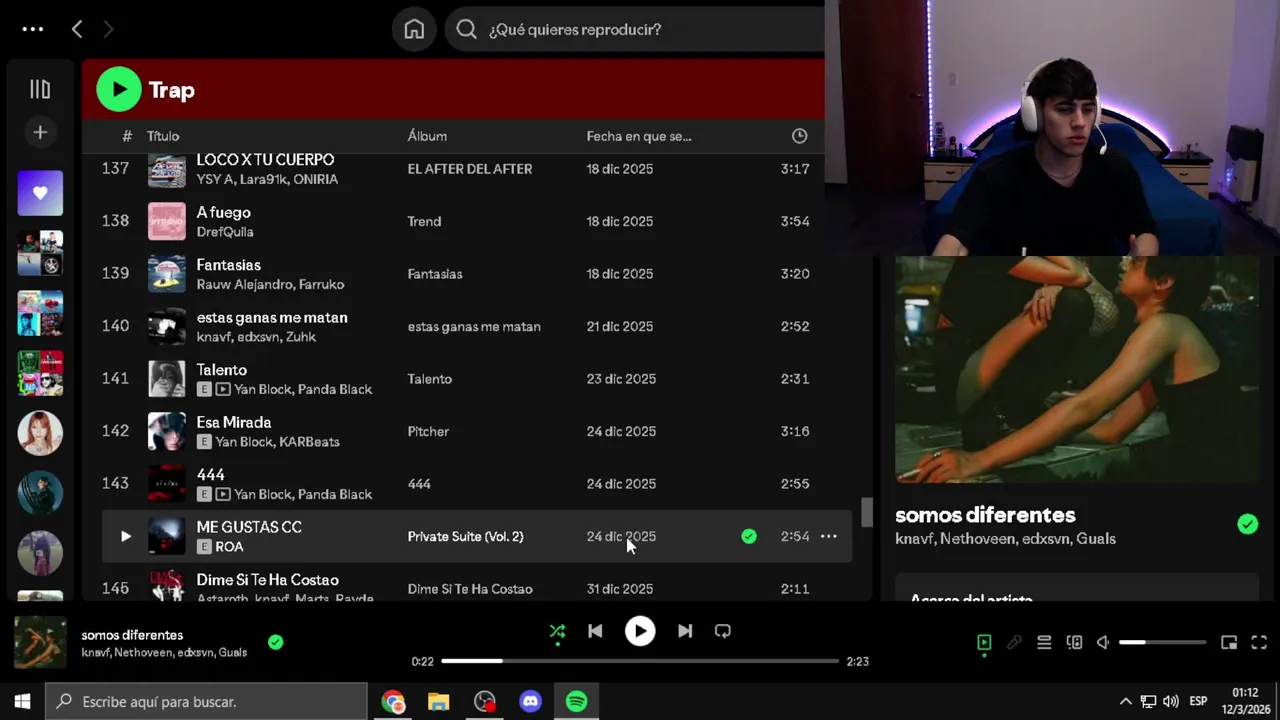The width and height of the screenshot is (1280, 720).
Task: Click the music video icon on the Talento row
Action: 222,389
